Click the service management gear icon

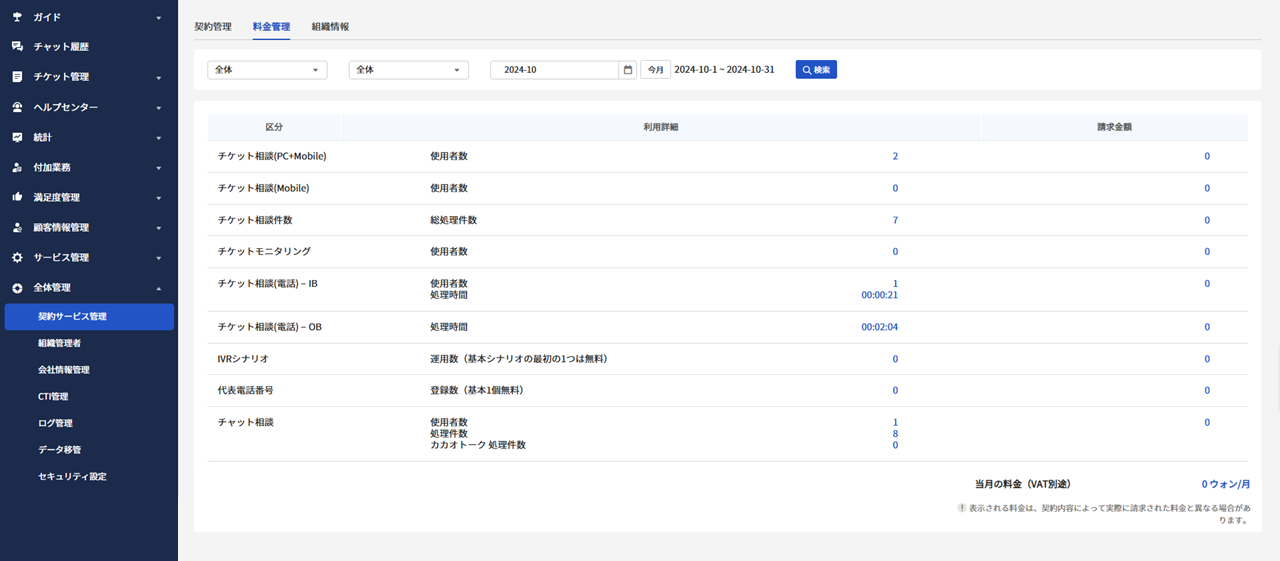(x=17, y=257)
